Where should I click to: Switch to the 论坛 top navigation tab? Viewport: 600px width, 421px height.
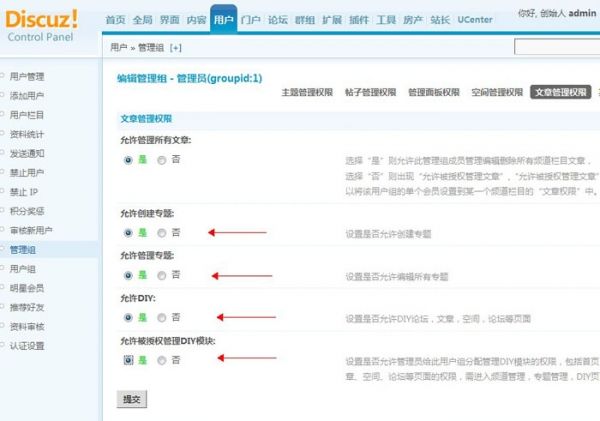(277, 20)
